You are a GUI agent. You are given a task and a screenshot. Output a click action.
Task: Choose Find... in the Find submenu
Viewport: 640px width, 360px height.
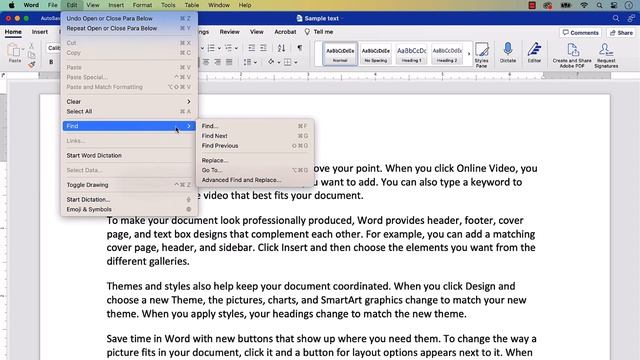coord(255,126)
